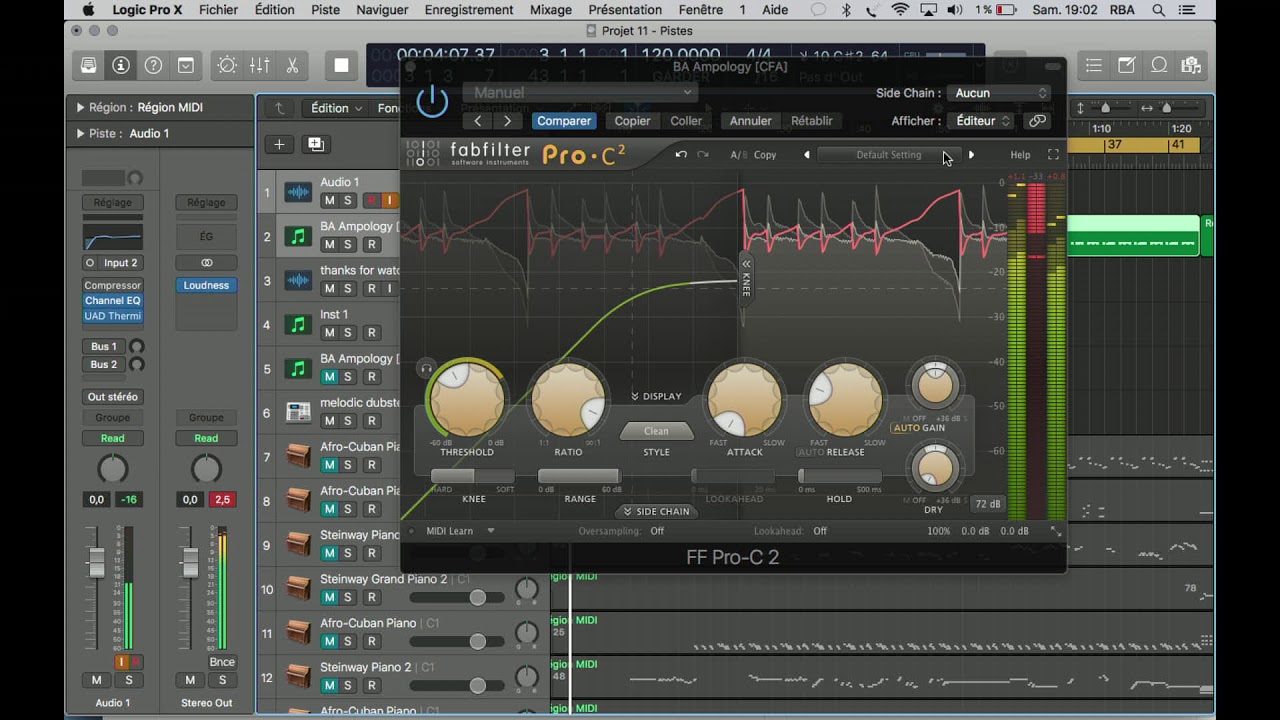
Task: Expand the Piste Audio 1 triangle
Action: click(80, 133)
